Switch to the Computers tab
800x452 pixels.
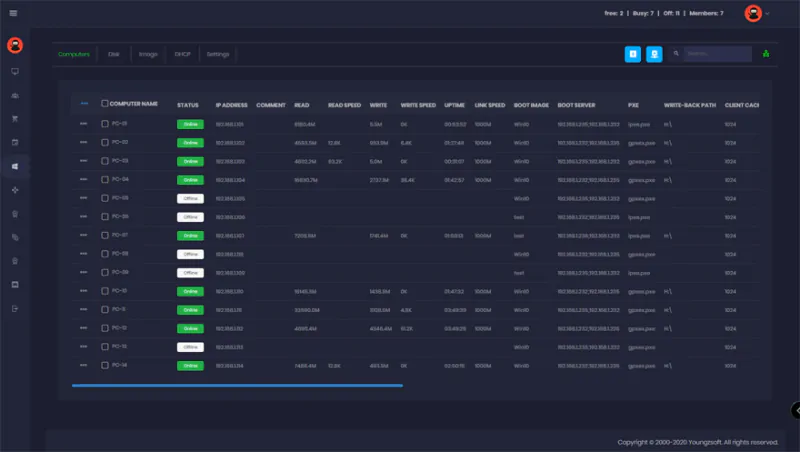[74, 54]
